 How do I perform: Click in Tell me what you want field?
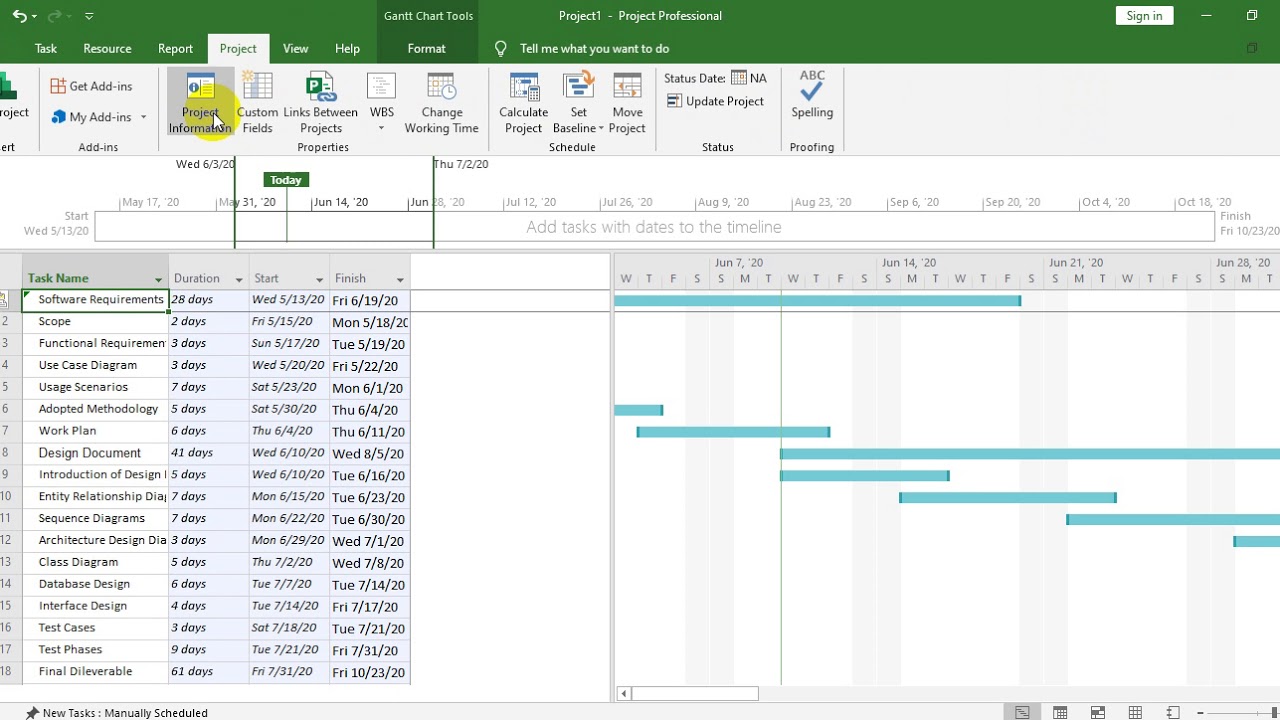tap(595, 48)
